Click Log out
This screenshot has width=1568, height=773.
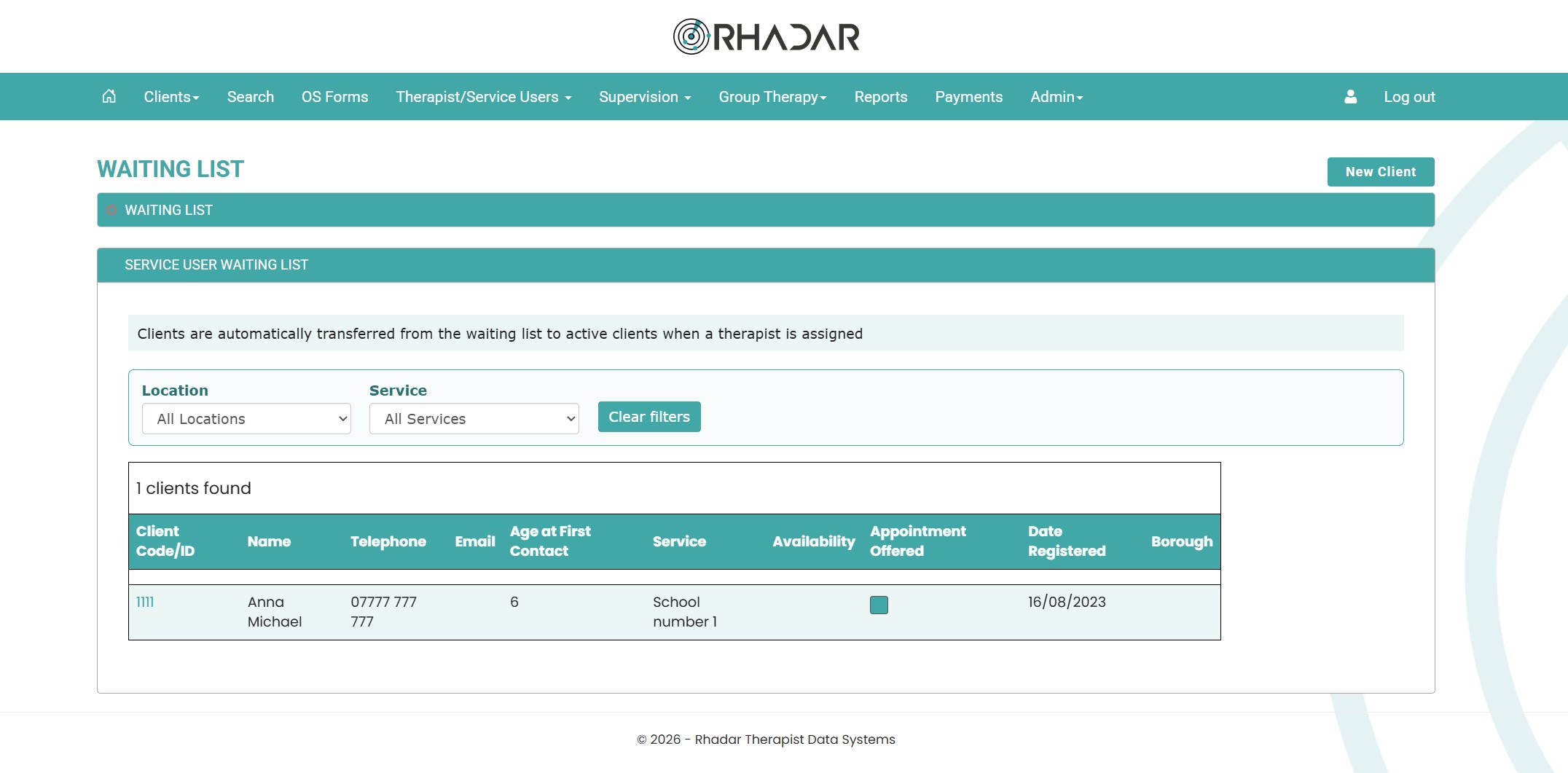click(1409, 97)
